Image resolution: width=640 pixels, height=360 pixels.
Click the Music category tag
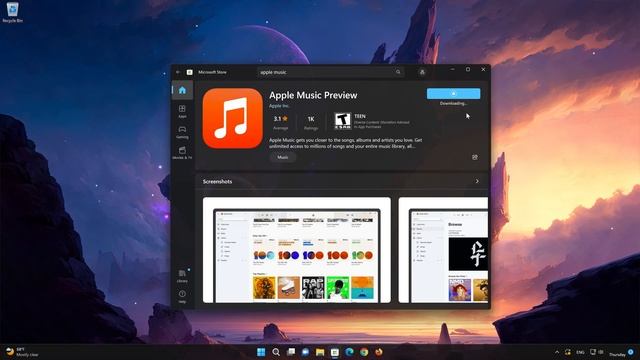(x=282, y=157)
